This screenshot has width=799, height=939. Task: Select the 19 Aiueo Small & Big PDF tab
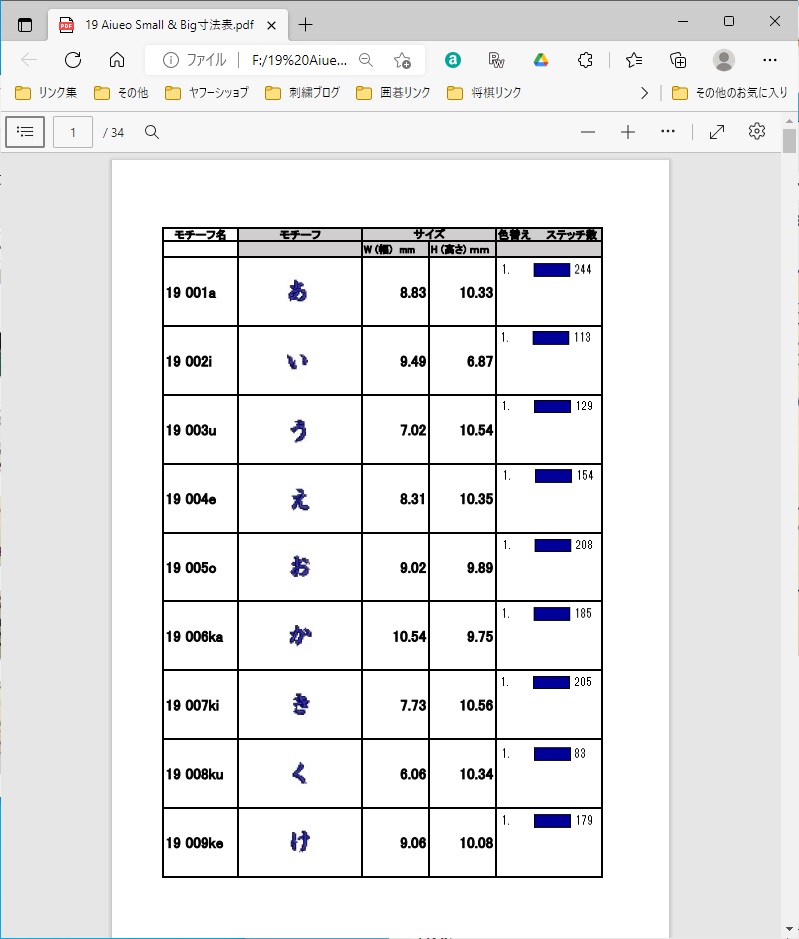click(x=168, y=25)
